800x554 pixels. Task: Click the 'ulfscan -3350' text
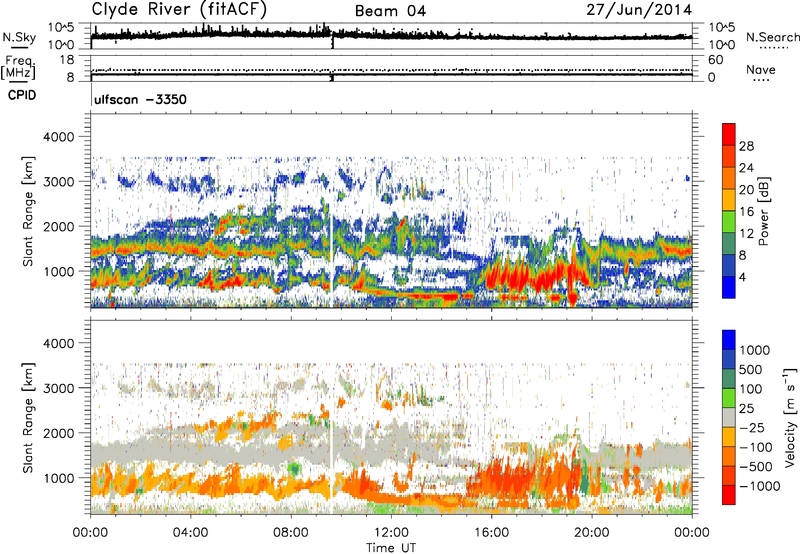click(x=140, y=99)
